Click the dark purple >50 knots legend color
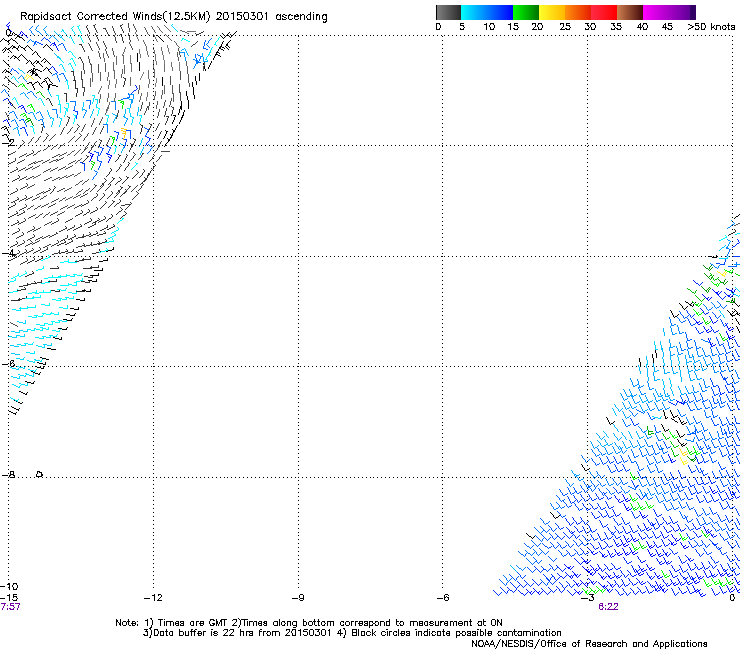The width and height of the screenshot is (740, 650). 693,12
